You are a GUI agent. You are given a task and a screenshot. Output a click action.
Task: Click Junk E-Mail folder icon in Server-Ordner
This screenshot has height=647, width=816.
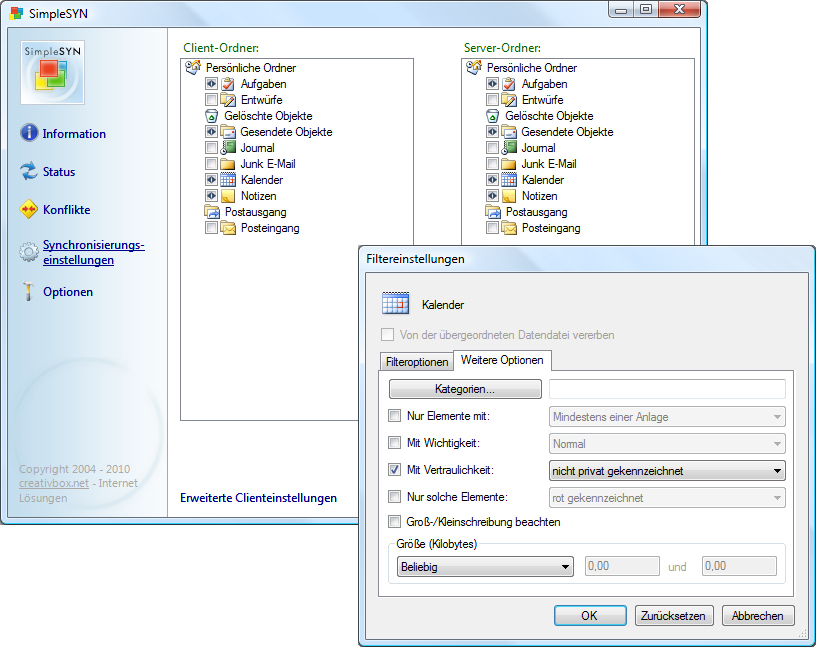509,164
